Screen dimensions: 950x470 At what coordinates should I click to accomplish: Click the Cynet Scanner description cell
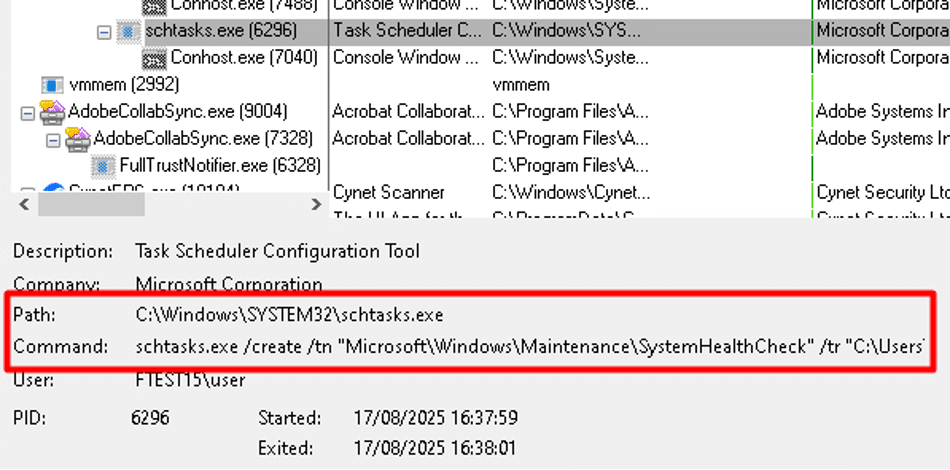389,192
